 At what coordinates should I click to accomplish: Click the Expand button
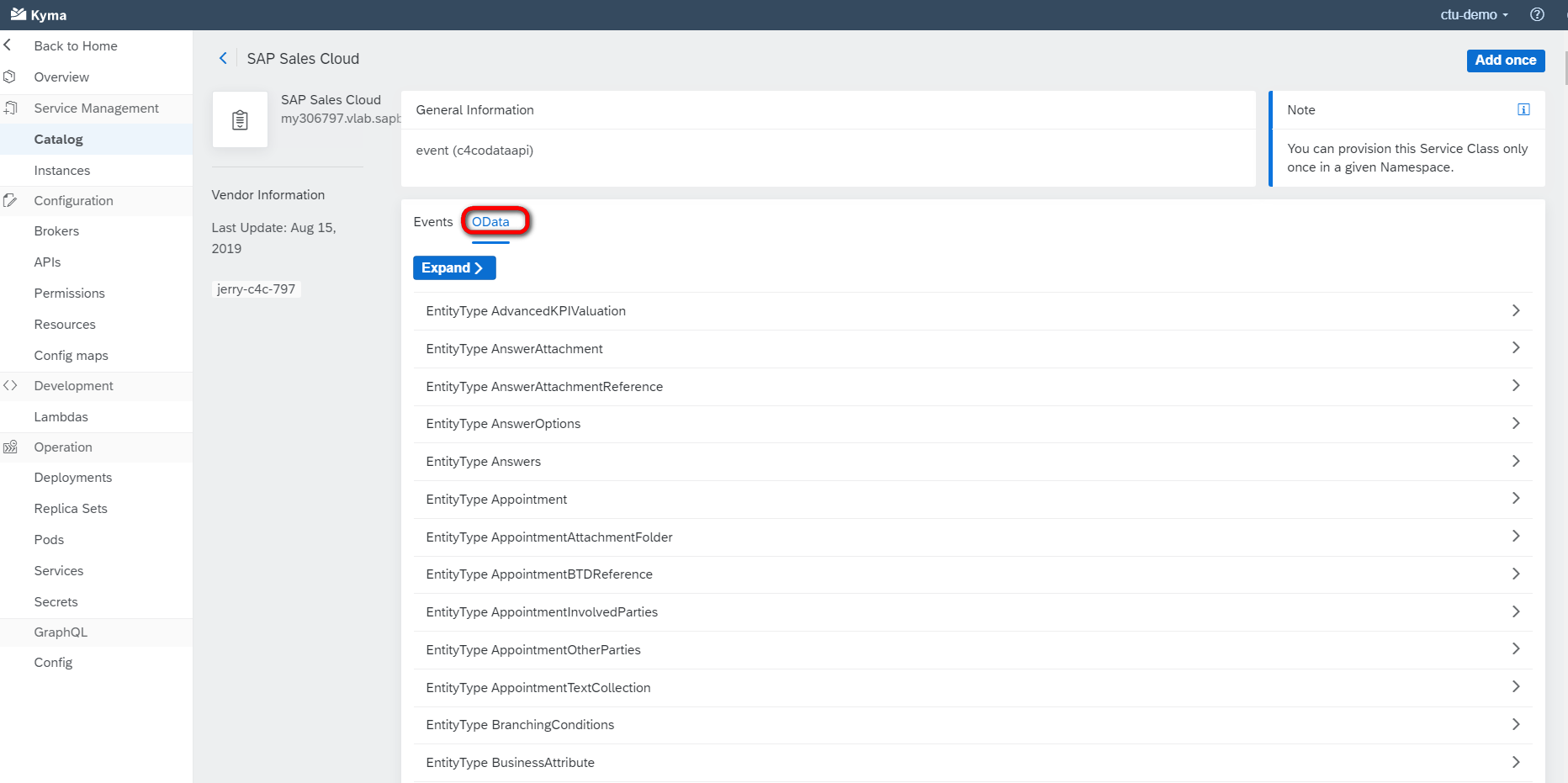point(454,267)
